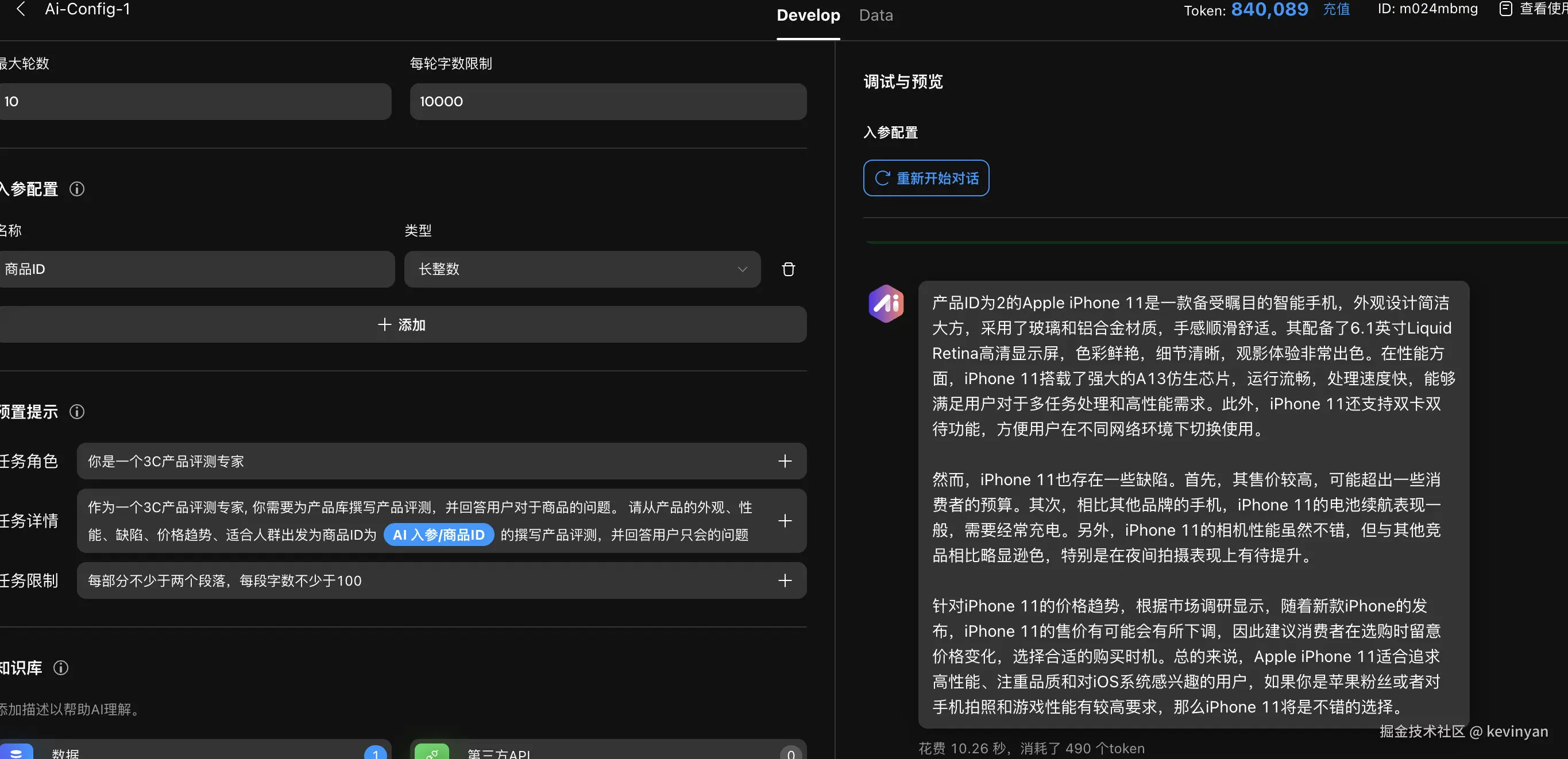This screenshot has height=759, width=1568.
Task: Delete the 商品ID parameter with trash icon
Action: tap(787, 269)
